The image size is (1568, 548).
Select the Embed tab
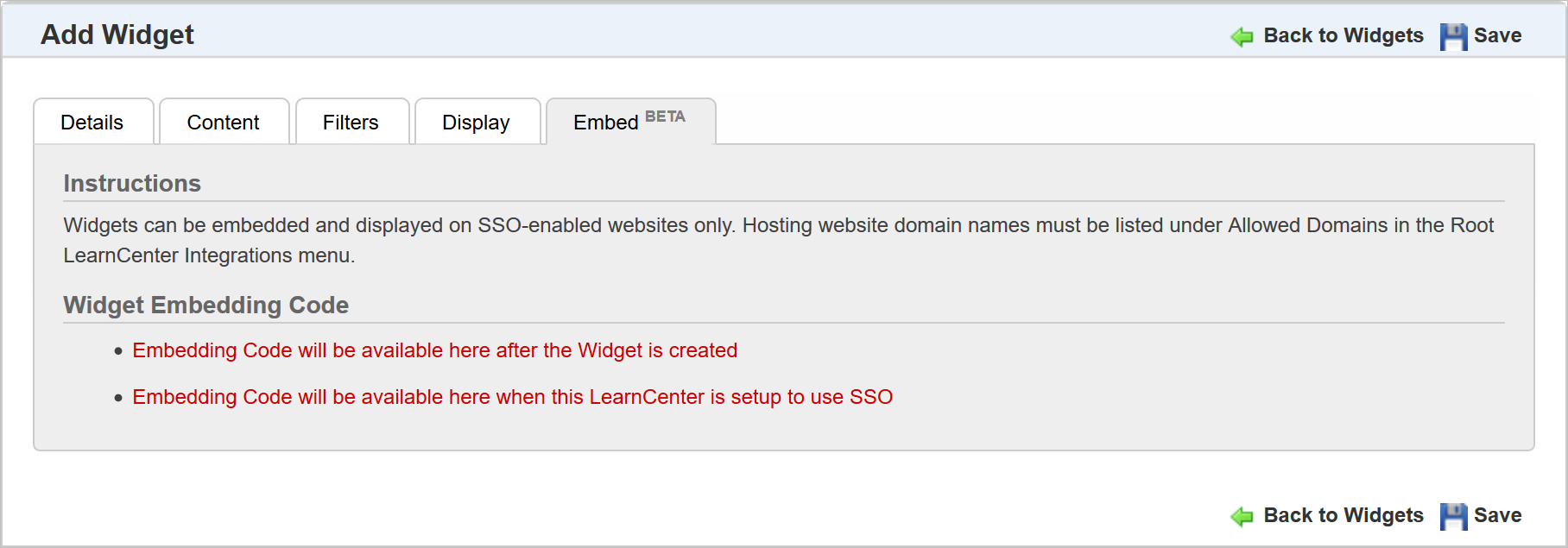click(606, 123)
